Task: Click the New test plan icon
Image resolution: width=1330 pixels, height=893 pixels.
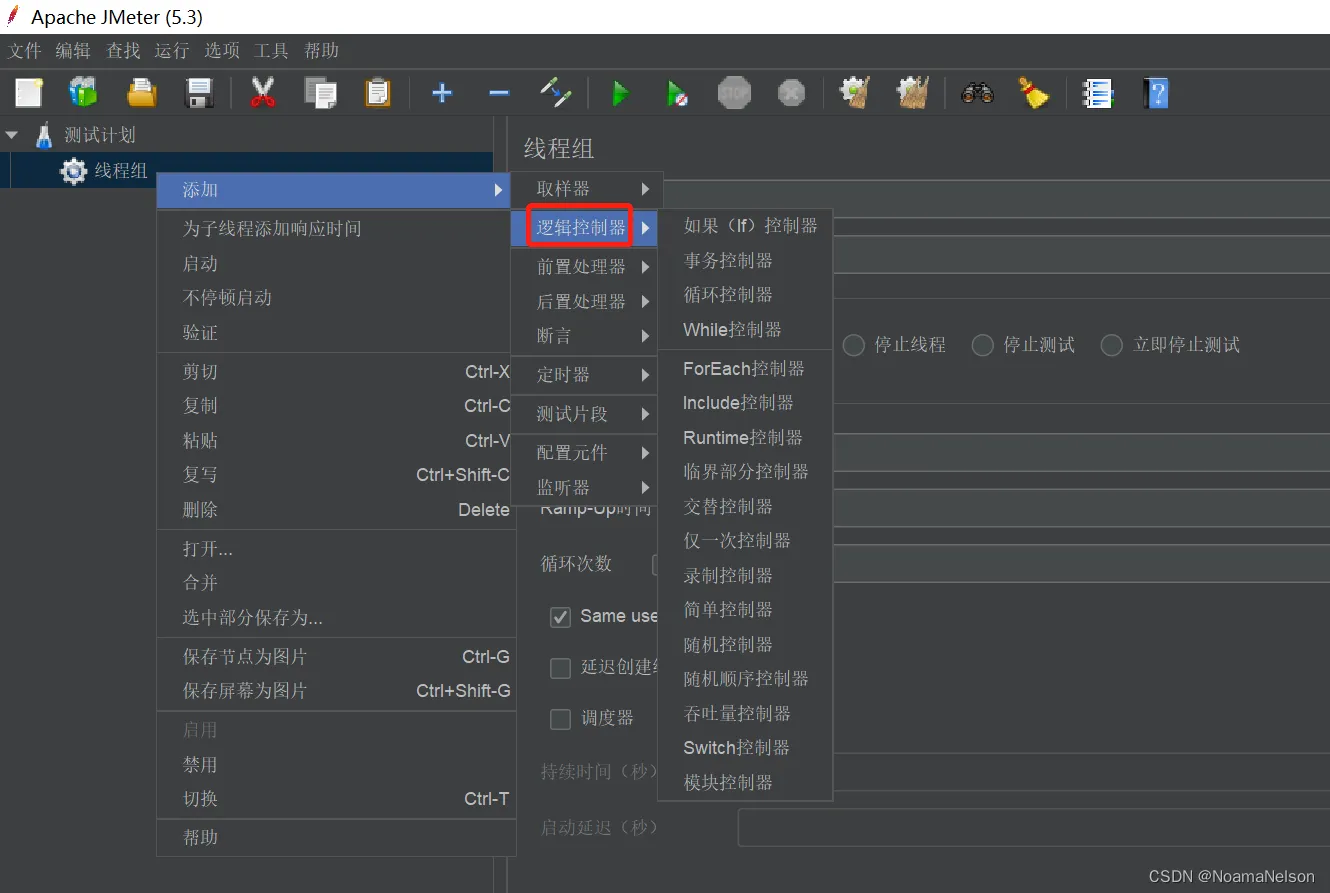Action: coord(29,93)
